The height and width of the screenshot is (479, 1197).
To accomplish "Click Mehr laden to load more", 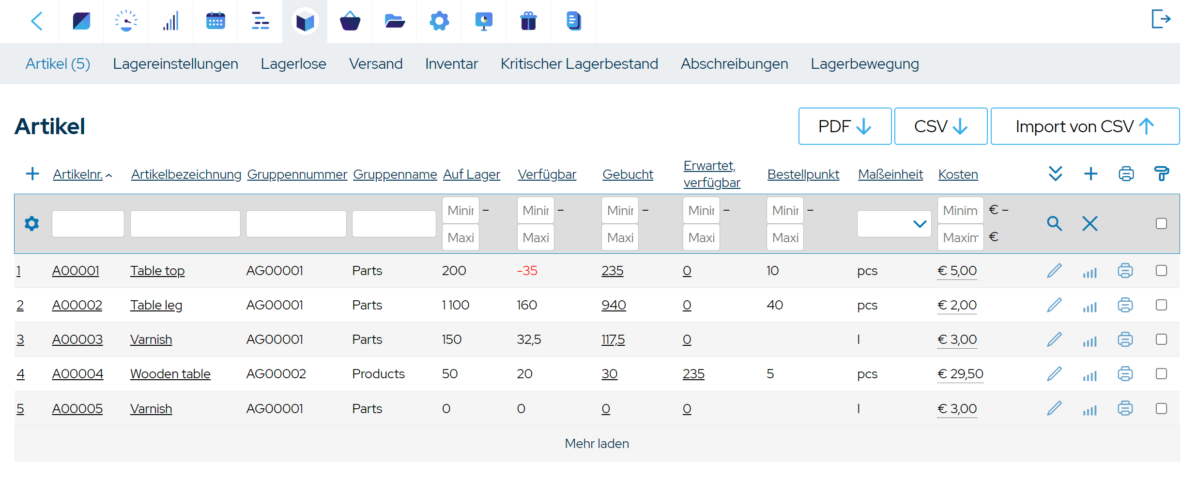I will pyautogui.click(x=597, y=443).
